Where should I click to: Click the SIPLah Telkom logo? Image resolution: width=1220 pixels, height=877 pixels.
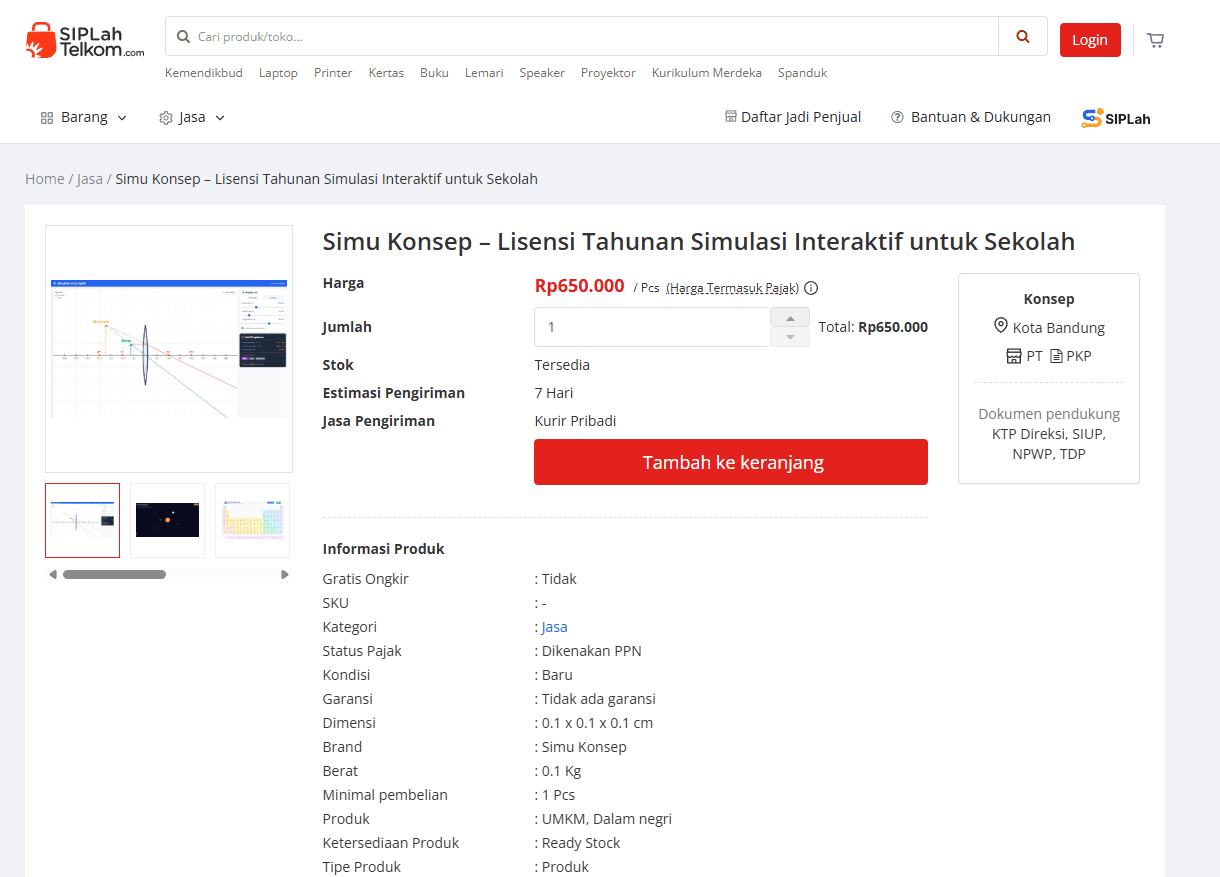(x=83, y=40)
